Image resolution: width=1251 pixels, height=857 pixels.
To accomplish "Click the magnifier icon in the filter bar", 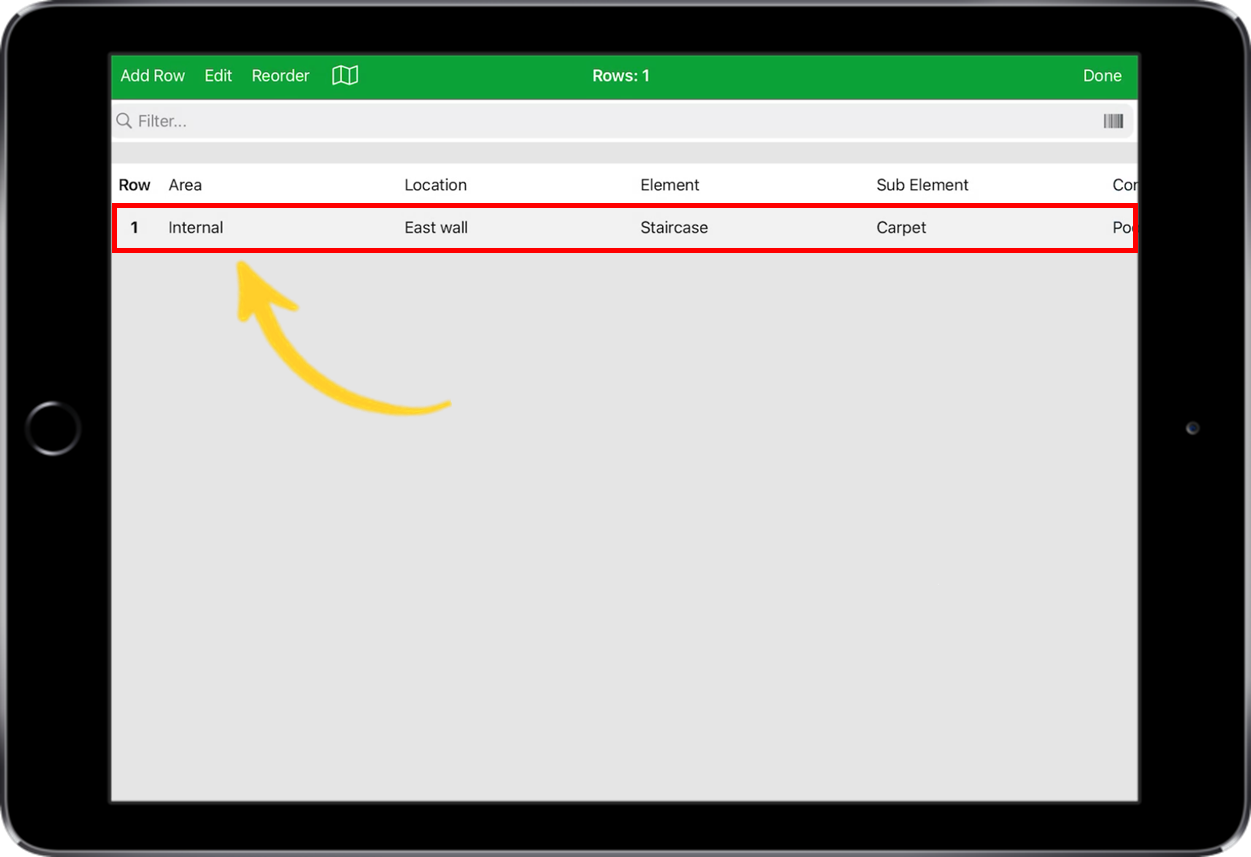I will (123, 120).
